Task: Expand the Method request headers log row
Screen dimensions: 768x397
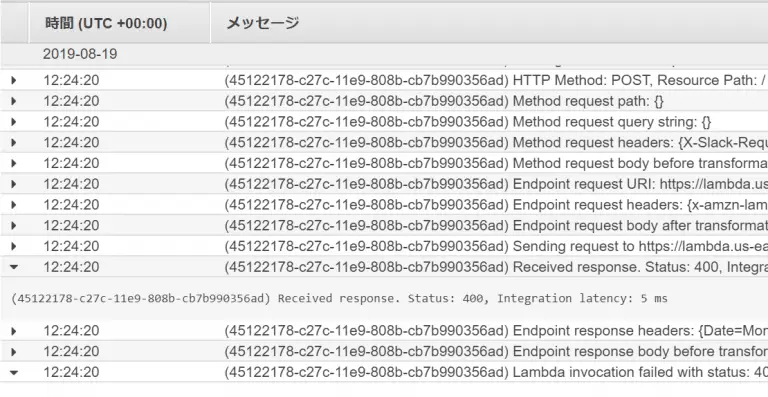Action: 14,142
